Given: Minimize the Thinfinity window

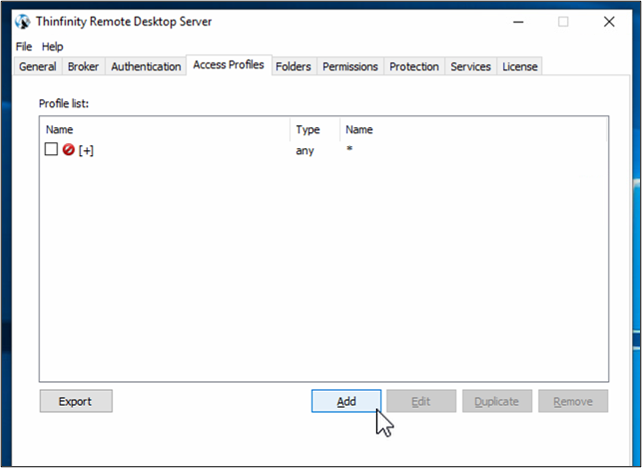Looking at the screenshot, I should click(x=517, y=21).
